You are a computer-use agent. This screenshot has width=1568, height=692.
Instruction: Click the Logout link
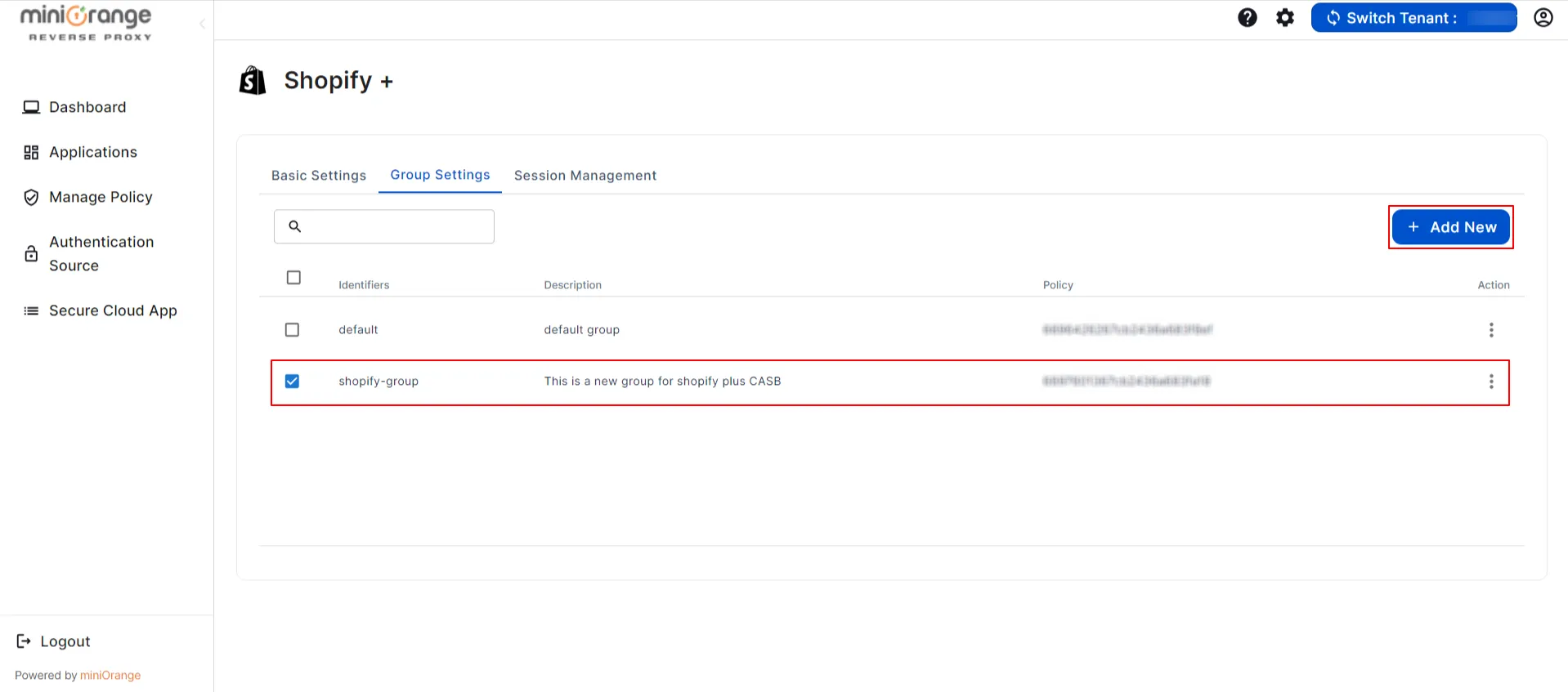coord(53,641)
